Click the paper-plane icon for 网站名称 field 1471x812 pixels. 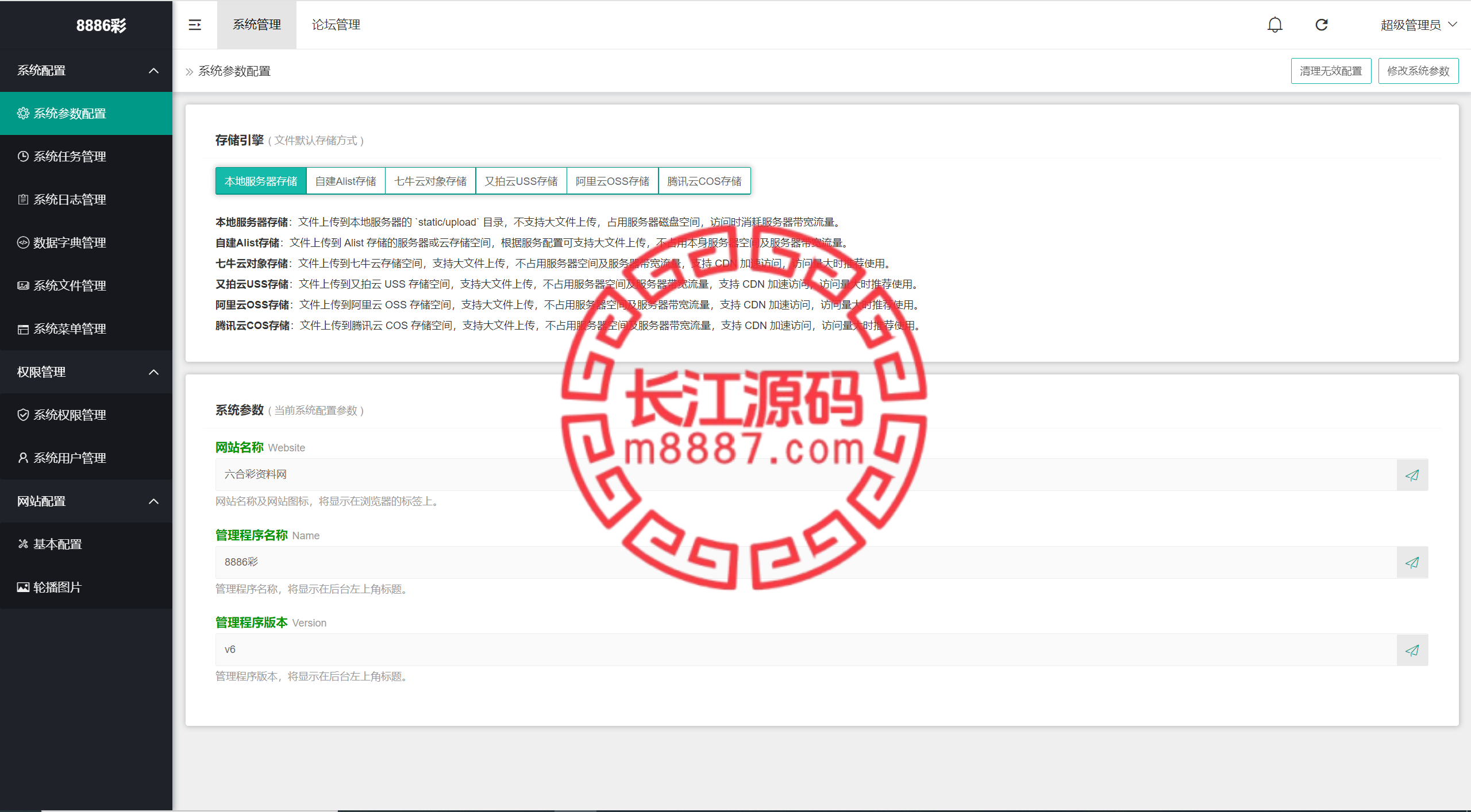(x=1412, y=475)
